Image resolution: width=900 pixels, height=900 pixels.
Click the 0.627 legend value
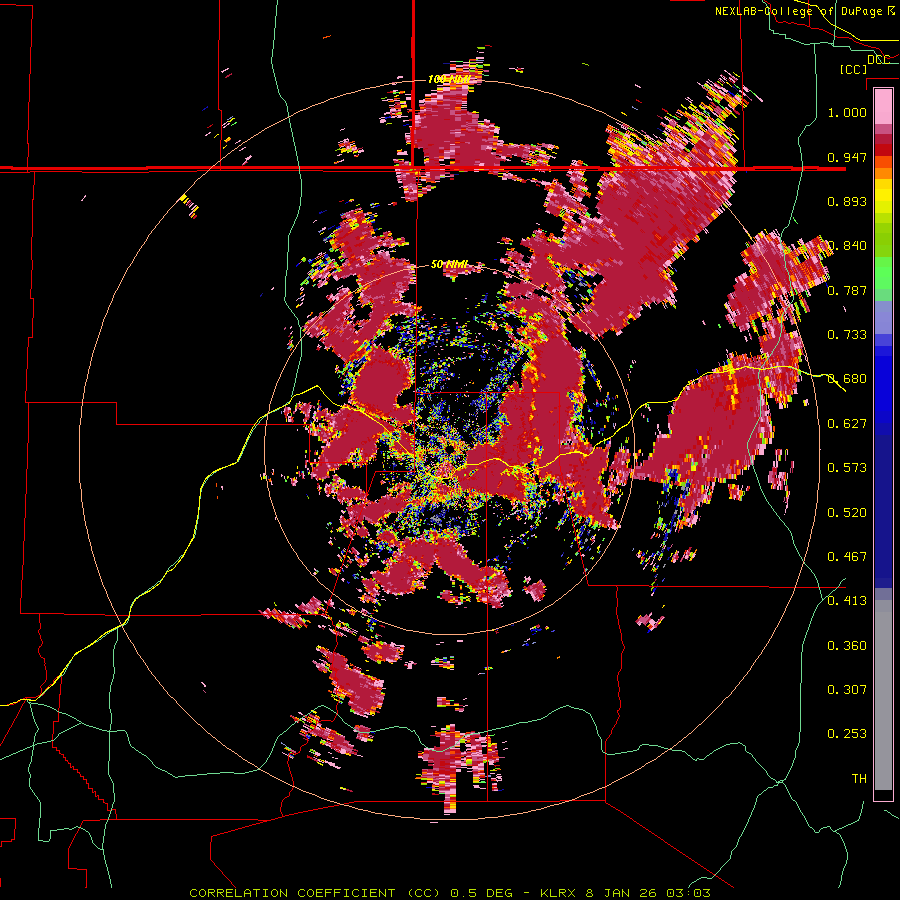[847, 424]
